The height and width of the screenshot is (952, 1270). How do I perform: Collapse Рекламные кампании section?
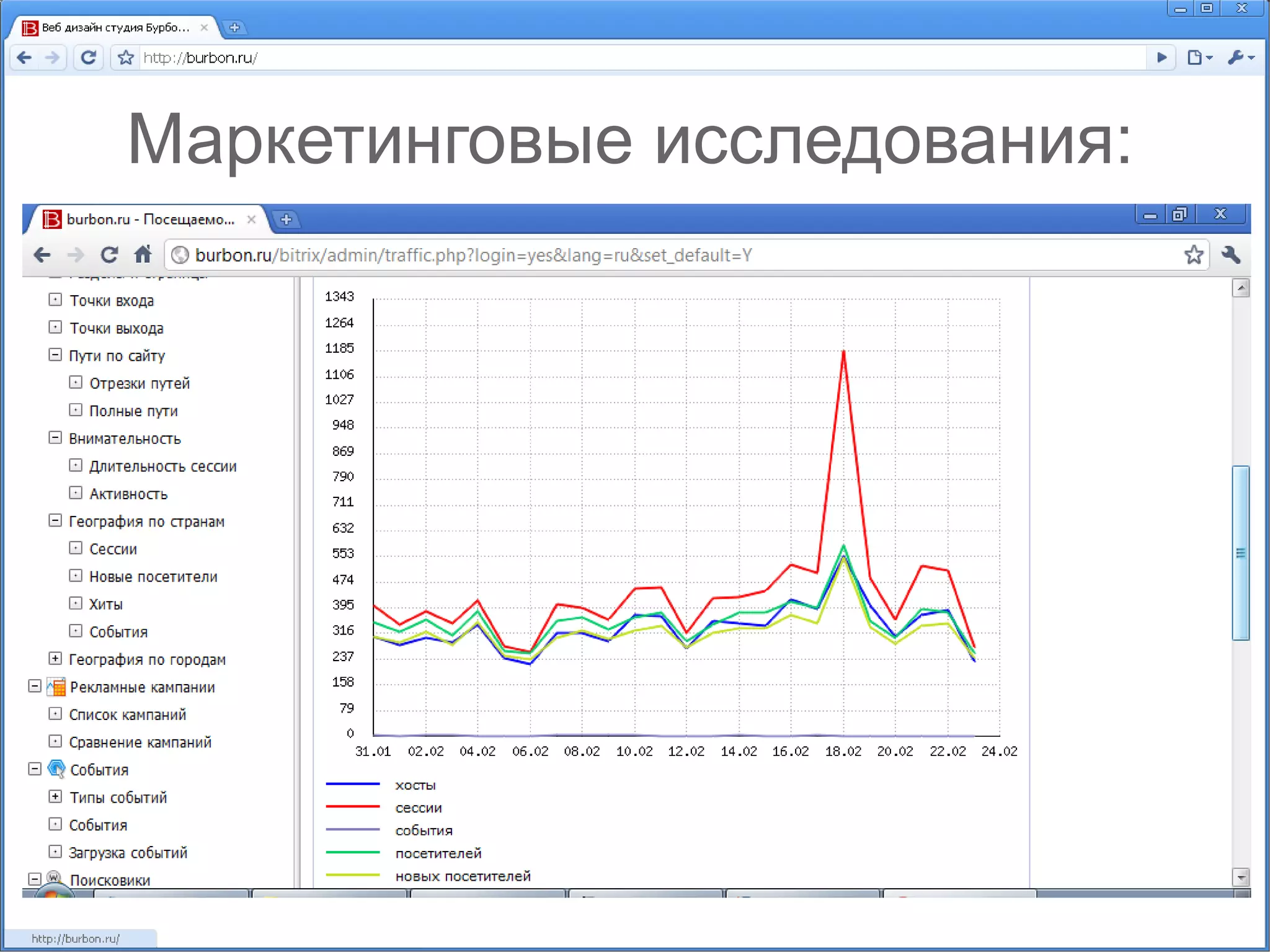pyautogui.click(x=35, y=686)
